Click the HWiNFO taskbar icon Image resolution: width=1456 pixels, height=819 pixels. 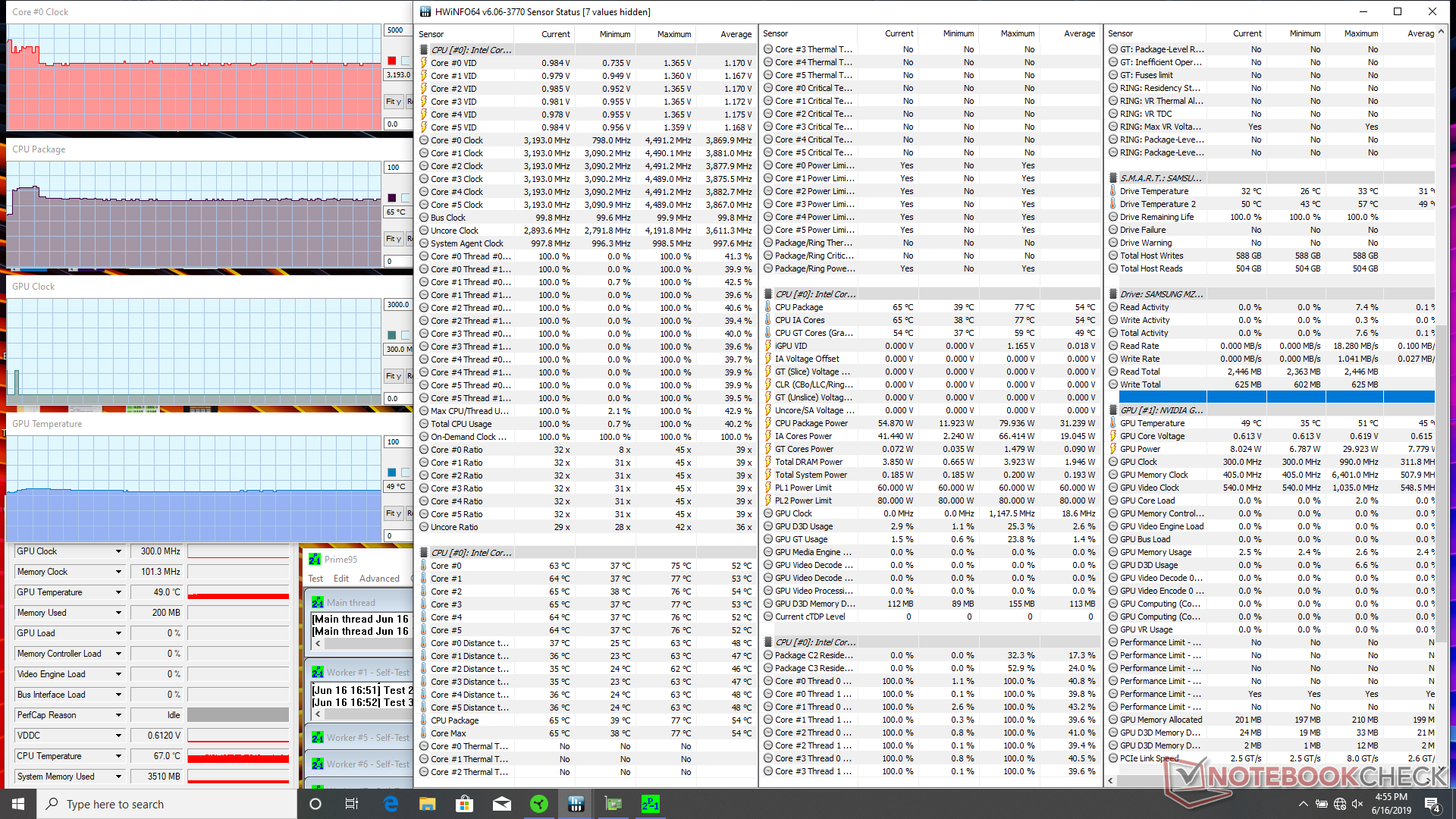click(576, 804)
